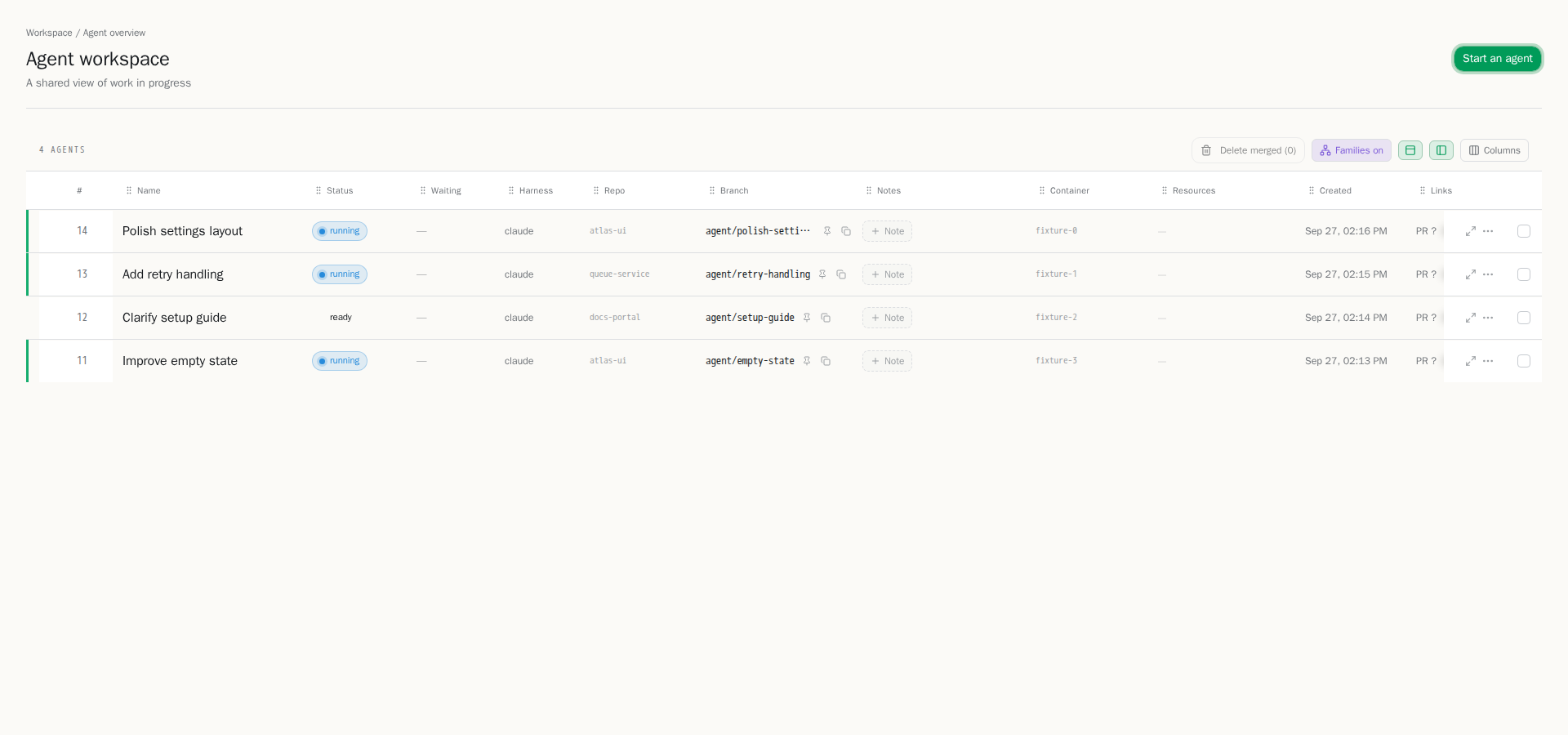This screenshot has width=1568, height=735.
Task: Click the docs-portal repo cell
Action: [615, 318]
